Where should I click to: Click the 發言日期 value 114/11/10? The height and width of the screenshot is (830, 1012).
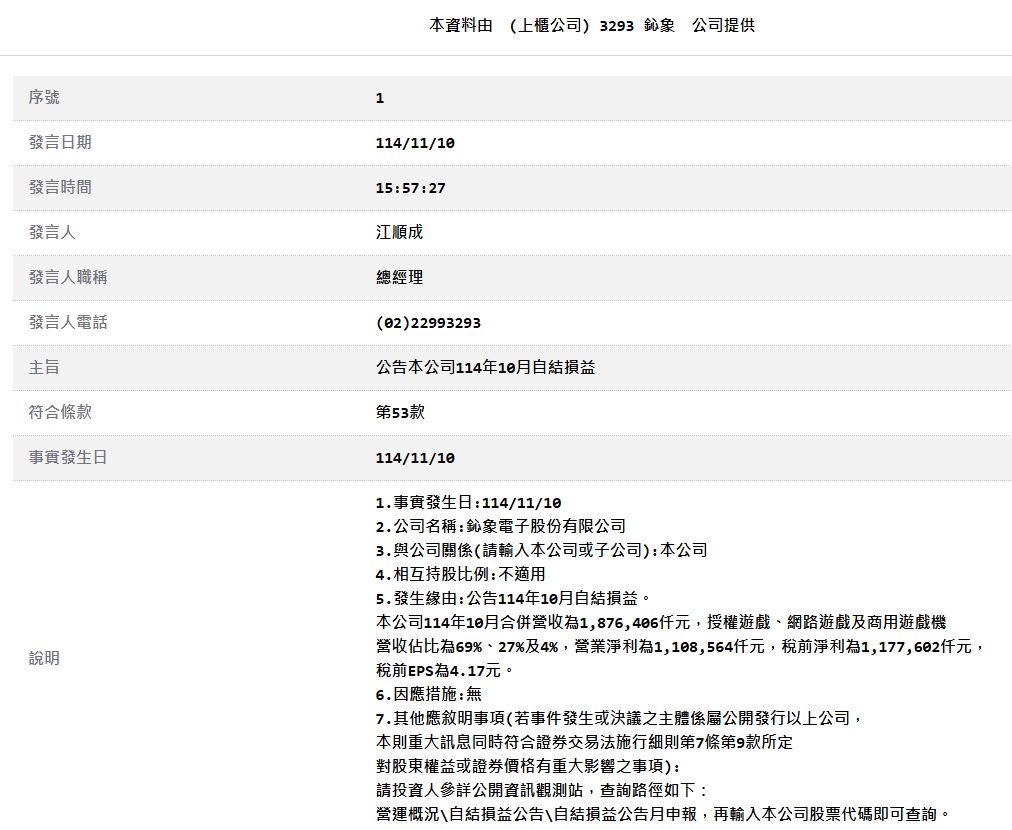[x=415, y=143]
